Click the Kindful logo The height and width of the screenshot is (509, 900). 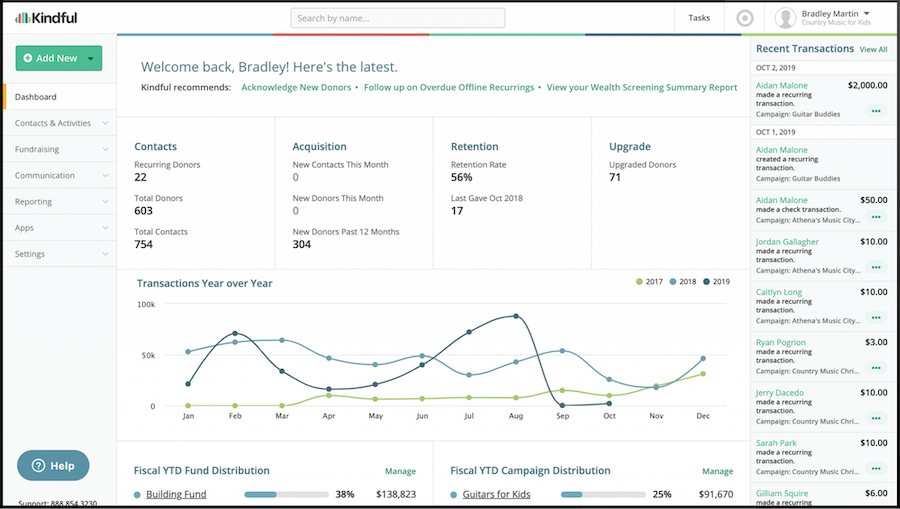point(46,18)
